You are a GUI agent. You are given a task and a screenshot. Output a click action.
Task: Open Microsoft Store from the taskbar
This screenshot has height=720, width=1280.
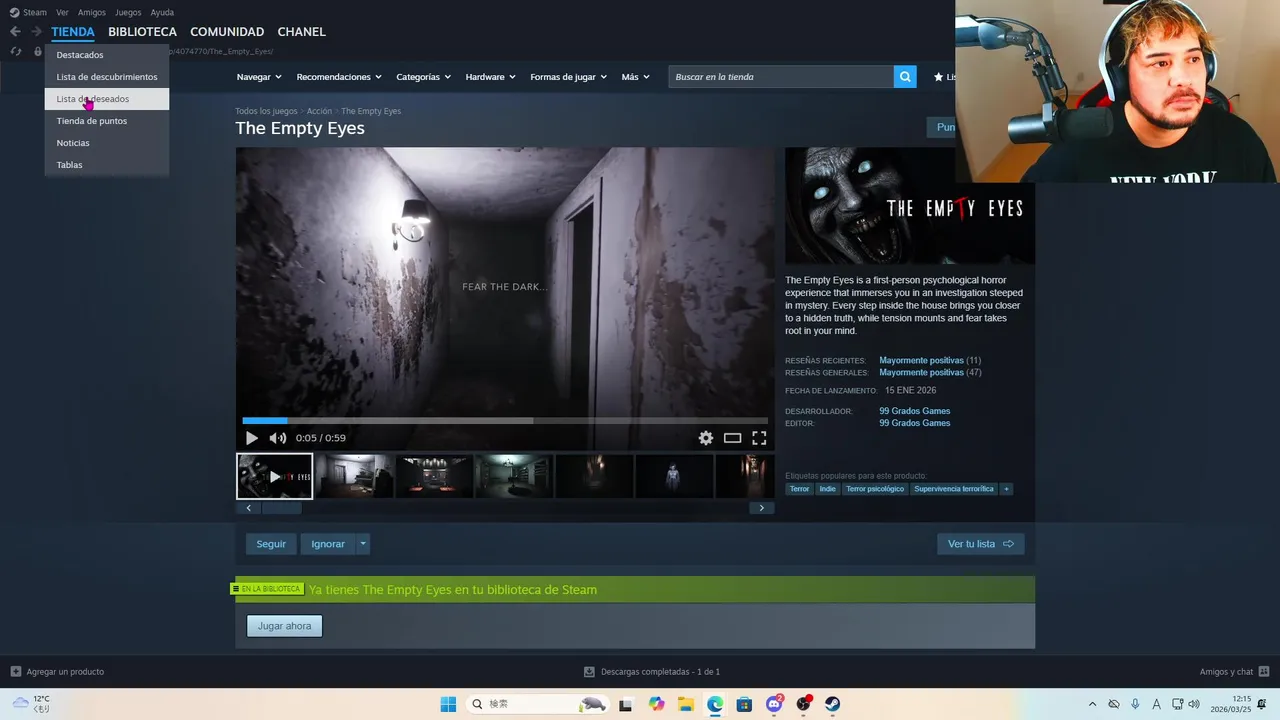744,704
